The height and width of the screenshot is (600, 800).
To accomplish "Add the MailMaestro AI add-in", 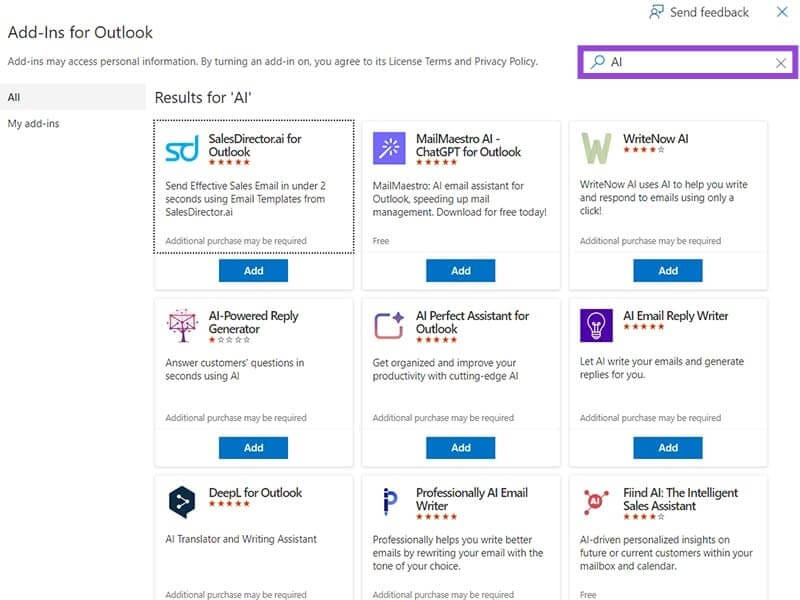I will tap(460, 270).
